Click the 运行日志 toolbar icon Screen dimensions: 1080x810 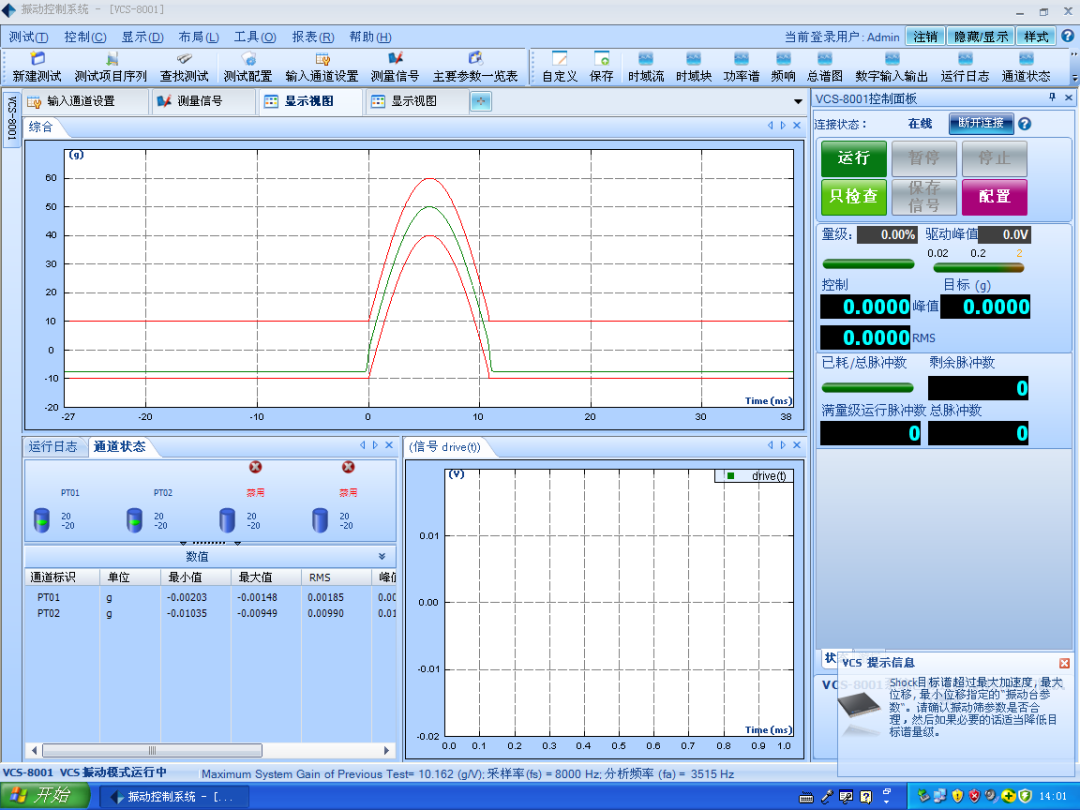point(965,59)
